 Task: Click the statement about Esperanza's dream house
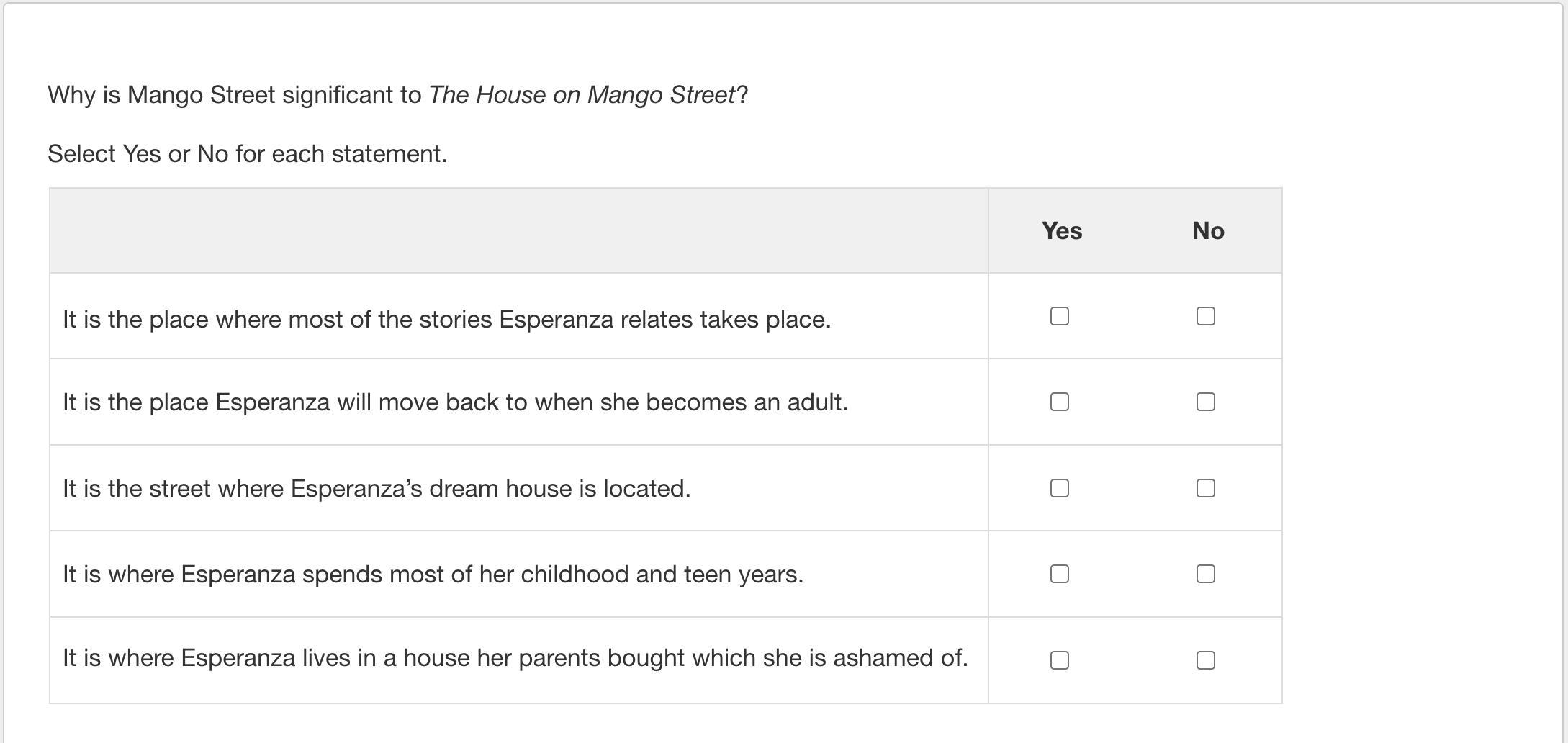pyautogui.click(x=377, y=489)
